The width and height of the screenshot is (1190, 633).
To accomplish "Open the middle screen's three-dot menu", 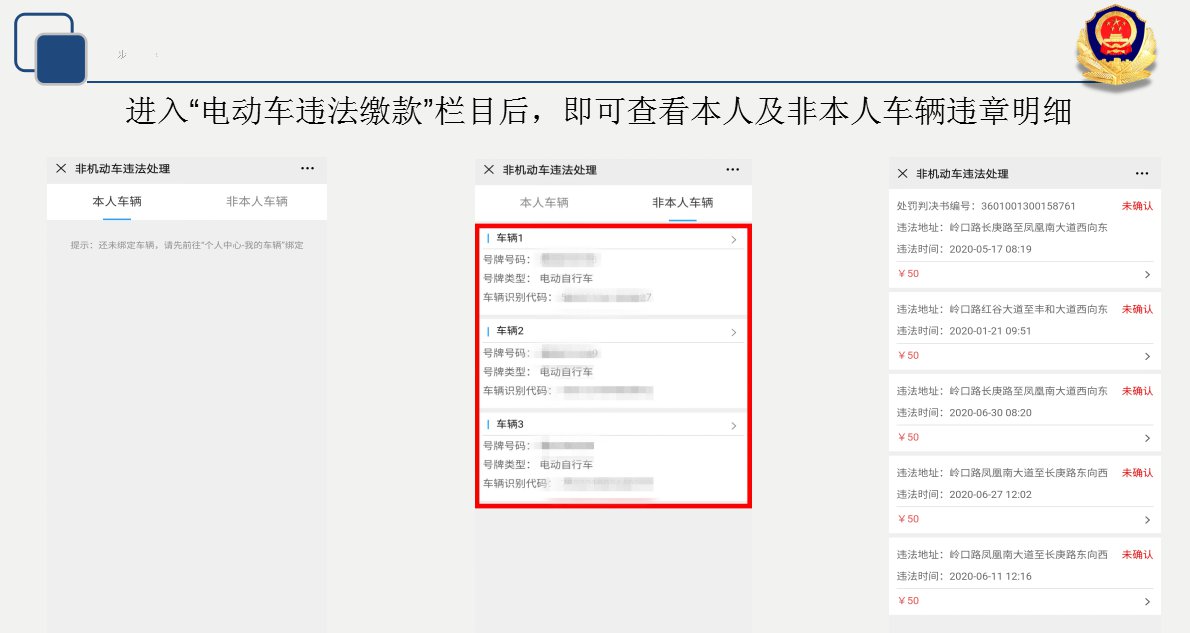I will [734, 170].
